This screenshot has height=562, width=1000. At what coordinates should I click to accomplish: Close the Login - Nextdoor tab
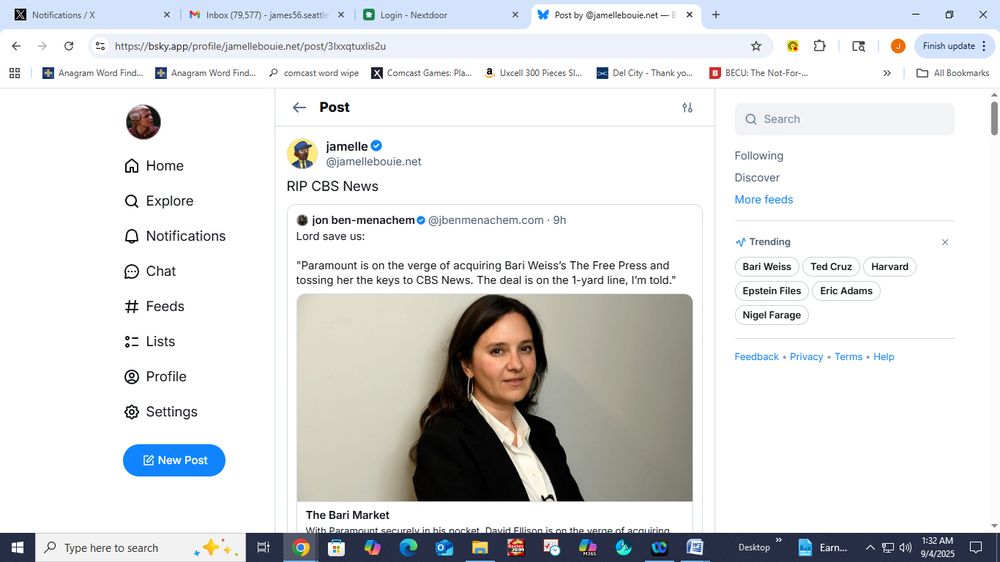coord(515,15)
